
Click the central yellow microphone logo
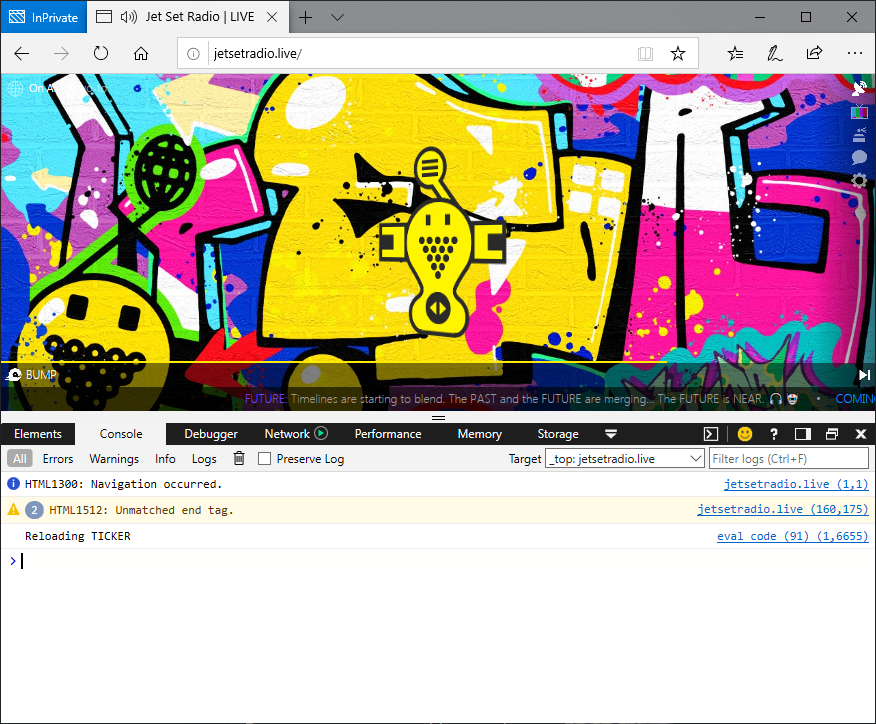click(x=441, y=241)
